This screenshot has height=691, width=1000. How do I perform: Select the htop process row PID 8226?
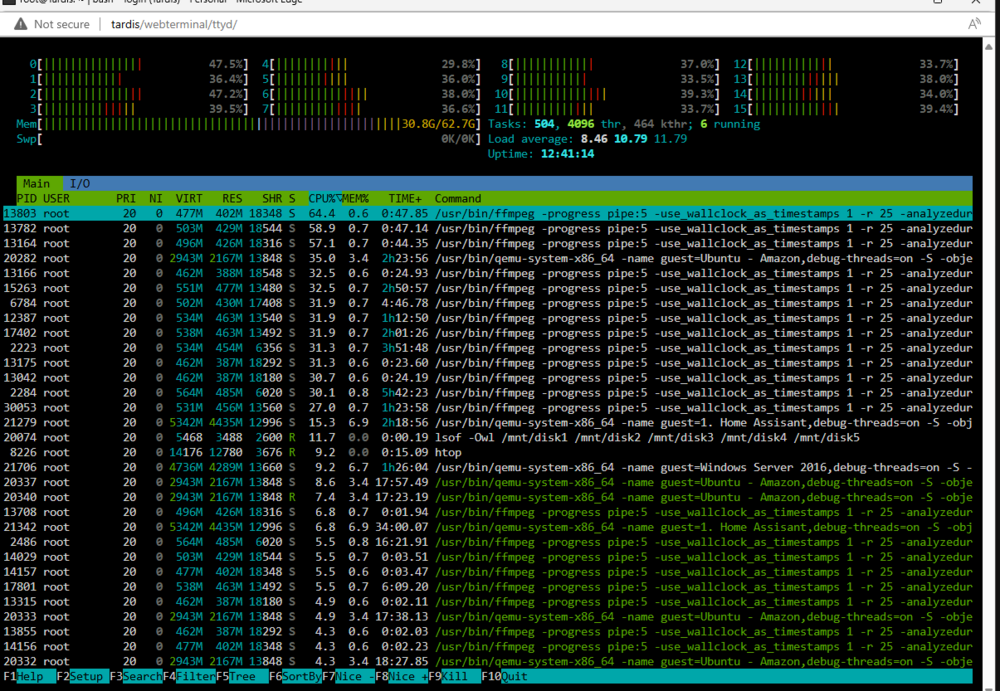(x=488, y=452)
